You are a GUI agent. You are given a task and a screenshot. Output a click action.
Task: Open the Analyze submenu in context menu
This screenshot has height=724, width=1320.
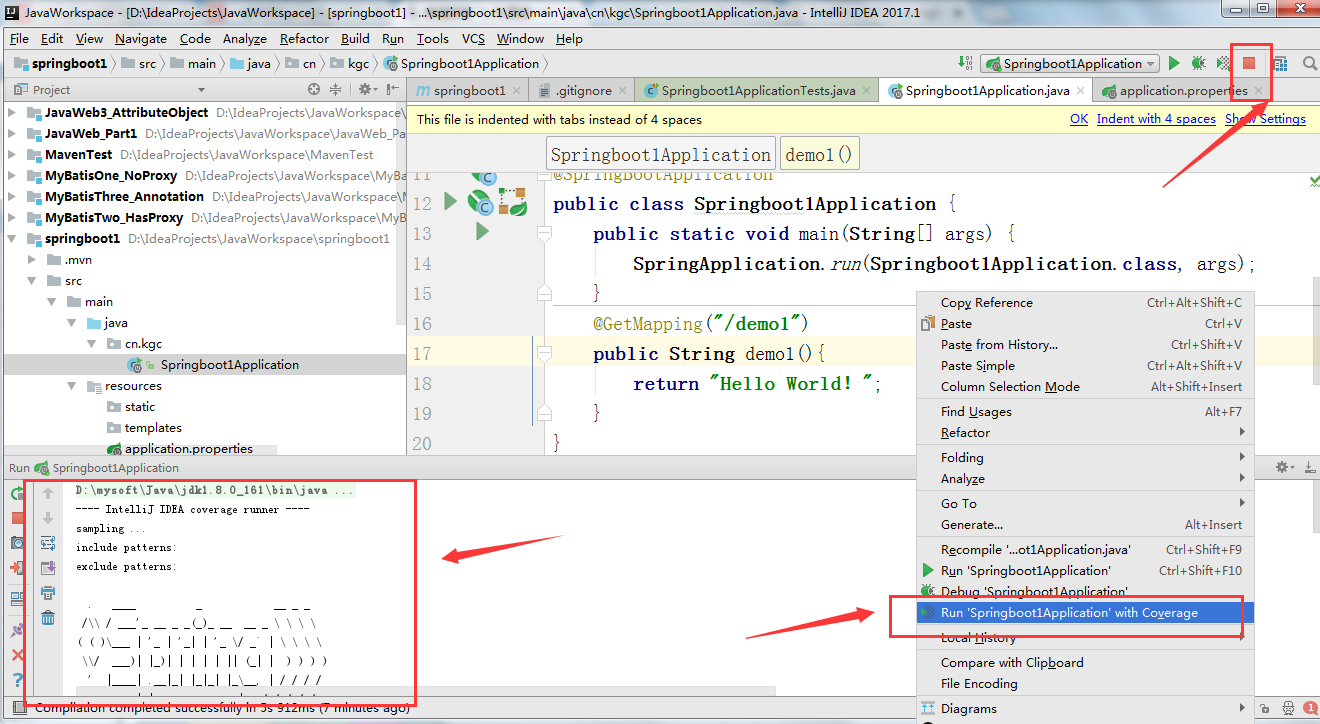point(1084,479)
